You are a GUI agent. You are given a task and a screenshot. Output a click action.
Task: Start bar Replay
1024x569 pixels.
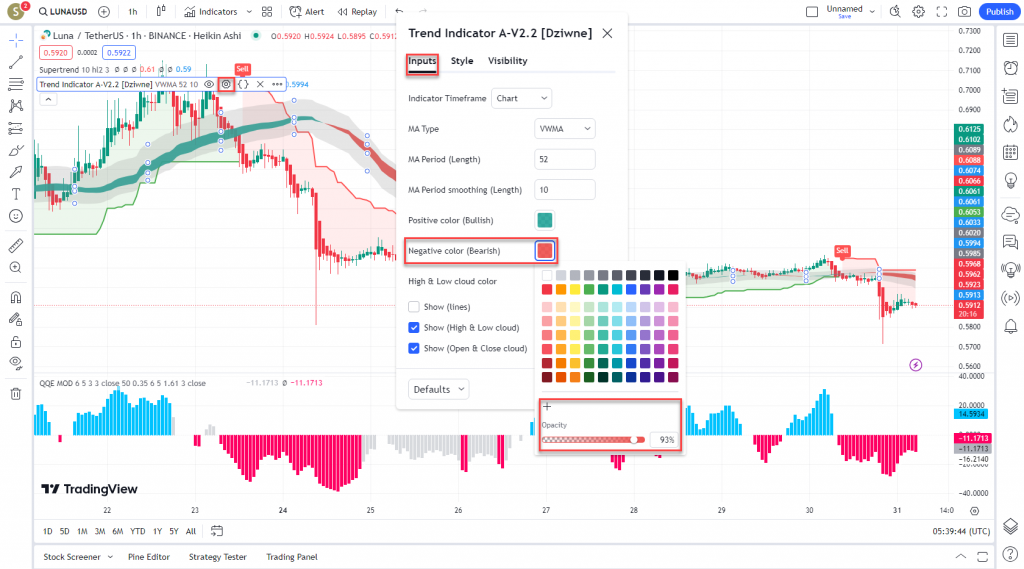pyautogui.click(x=358, y=12)
